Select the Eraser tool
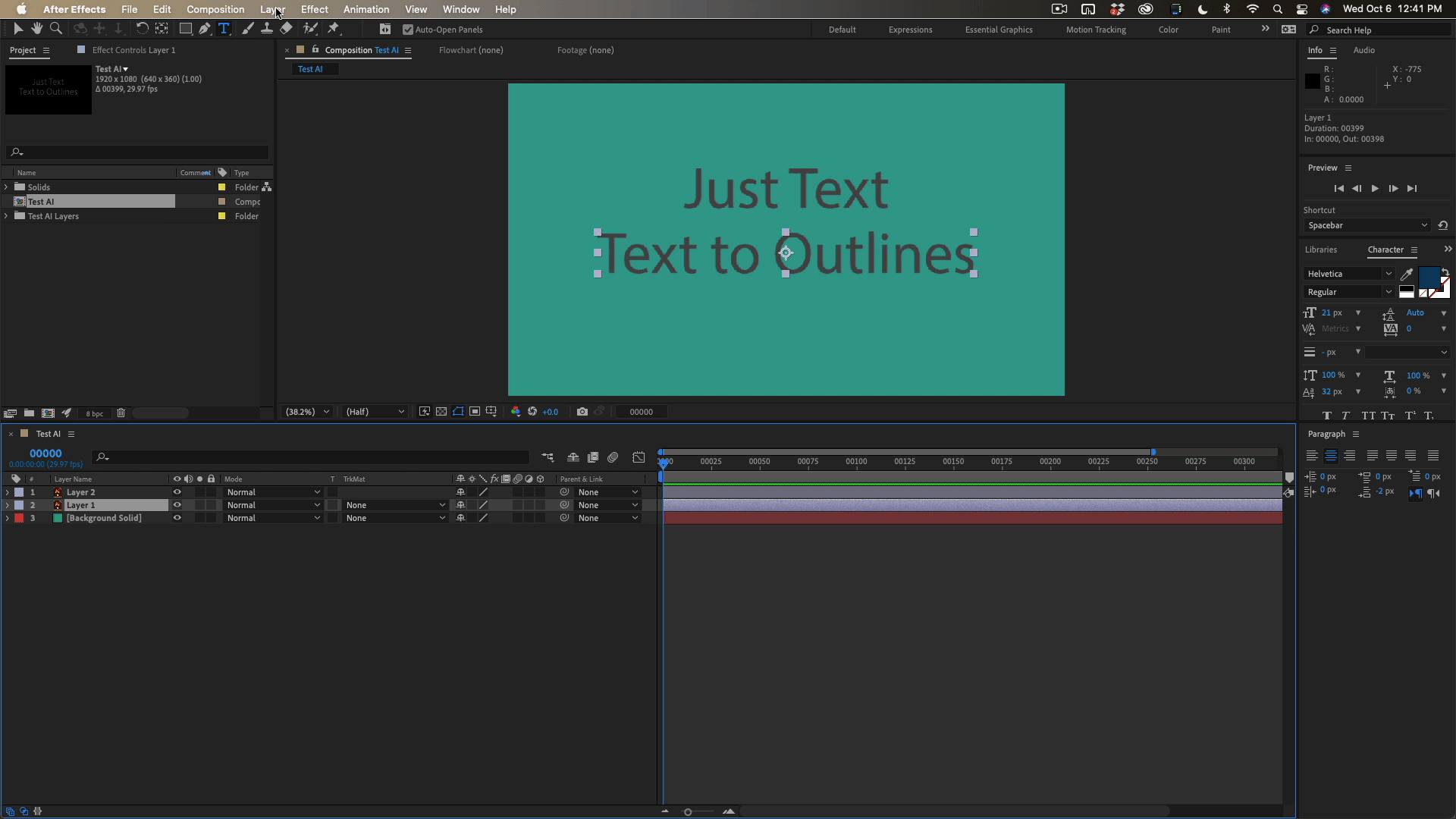Viewport: 1456px width, 819px height. coord(286,29)
